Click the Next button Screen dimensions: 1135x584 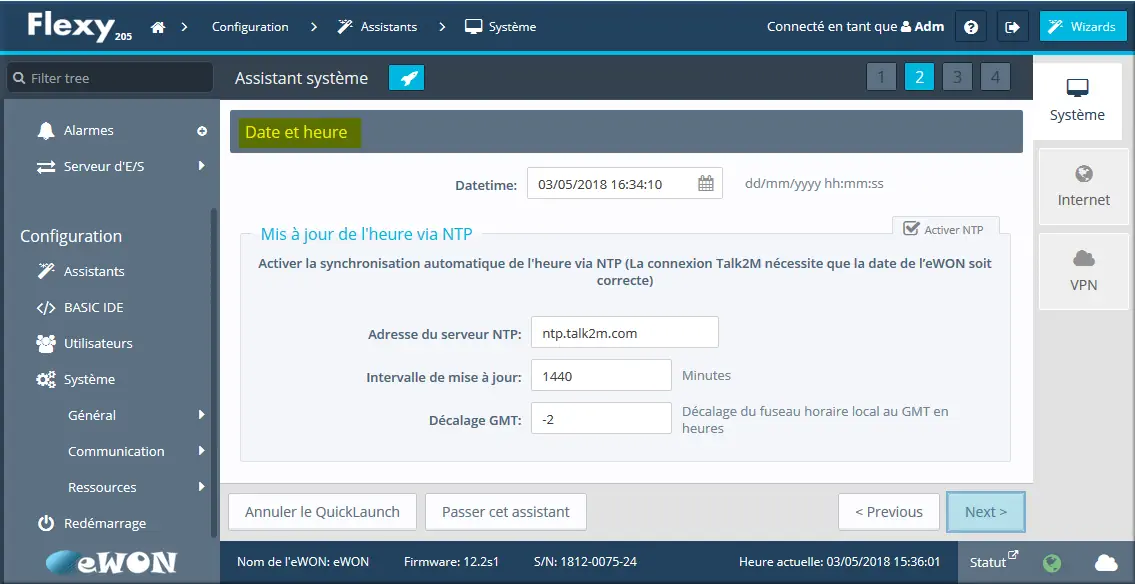tap(986, 512)
